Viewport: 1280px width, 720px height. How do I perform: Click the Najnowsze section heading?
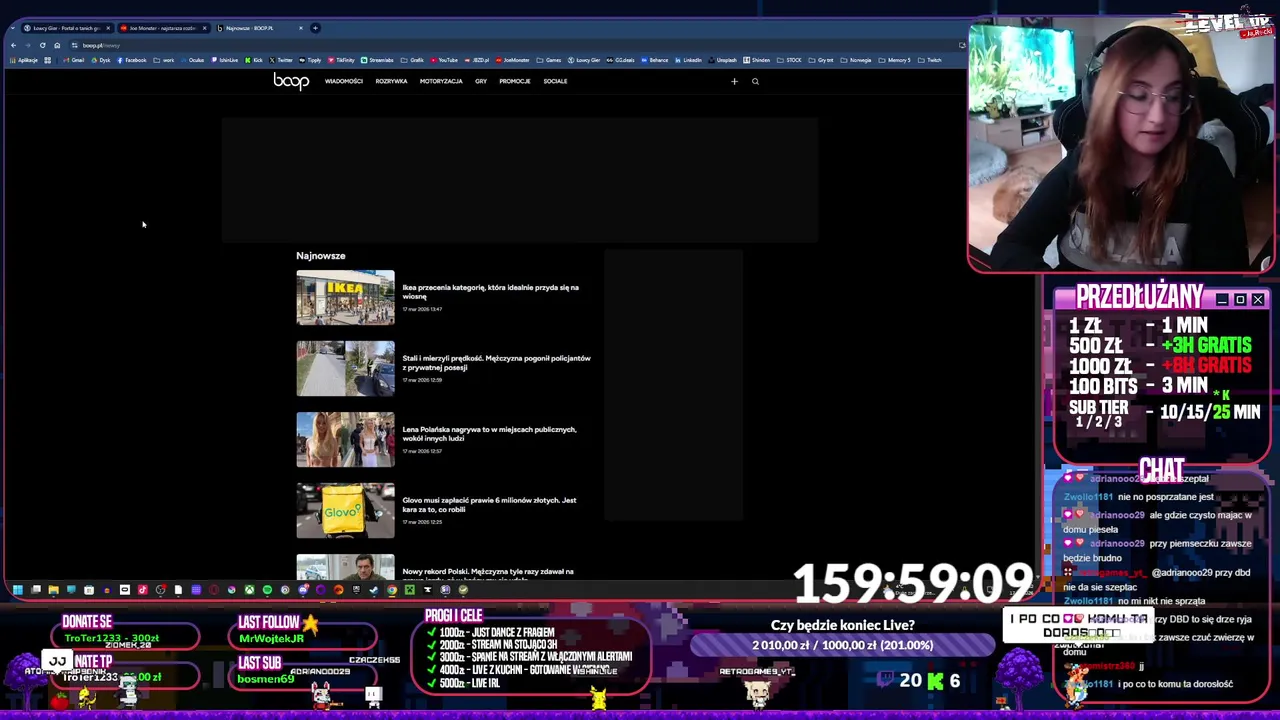320,256
